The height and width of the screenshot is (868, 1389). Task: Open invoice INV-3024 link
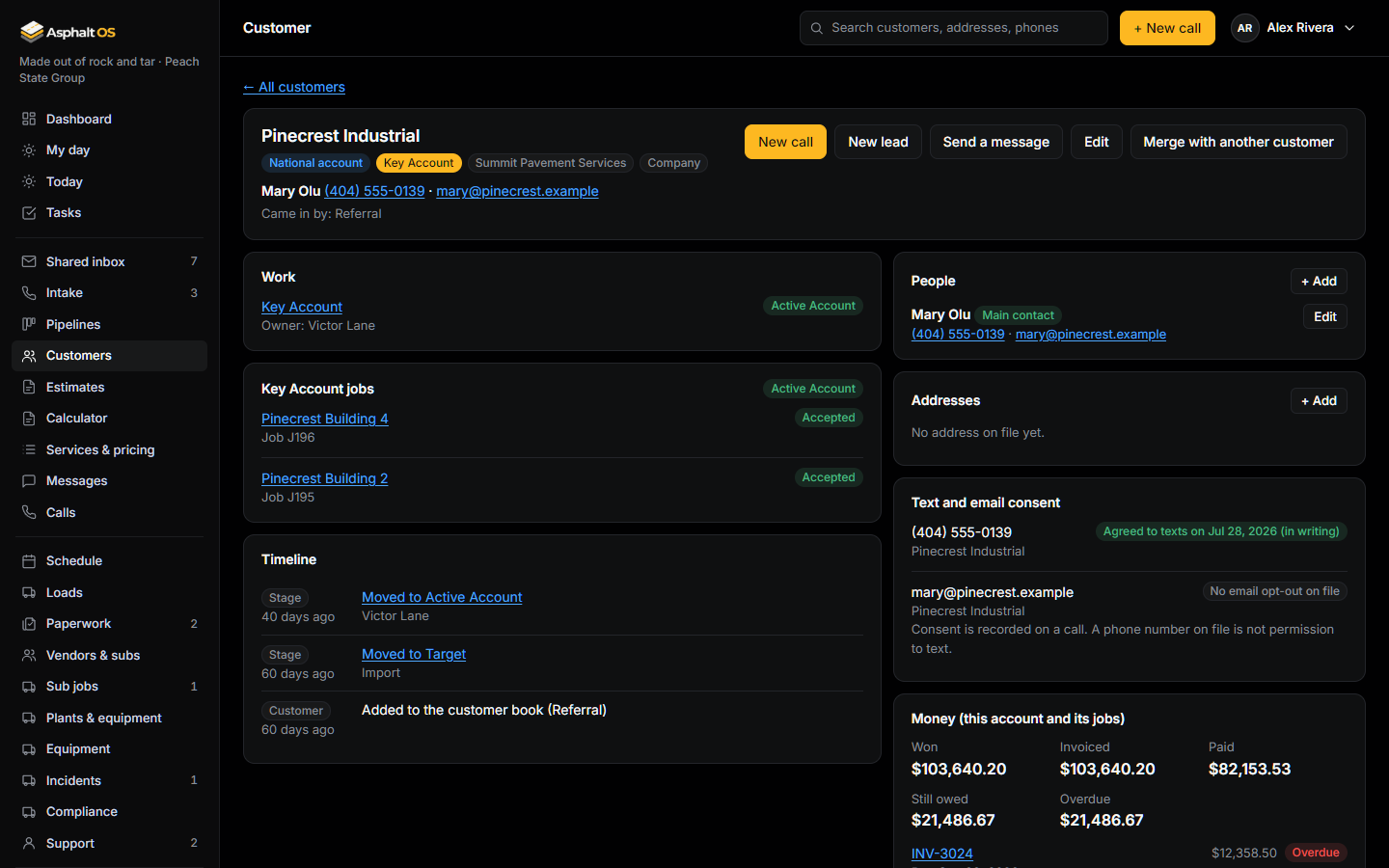pos(942,854)
